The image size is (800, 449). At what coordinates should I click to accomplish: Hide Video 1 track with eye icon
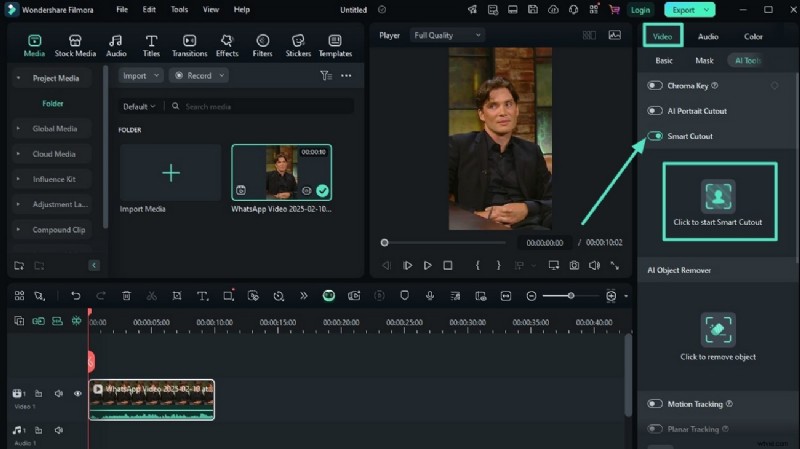(78, 394)
